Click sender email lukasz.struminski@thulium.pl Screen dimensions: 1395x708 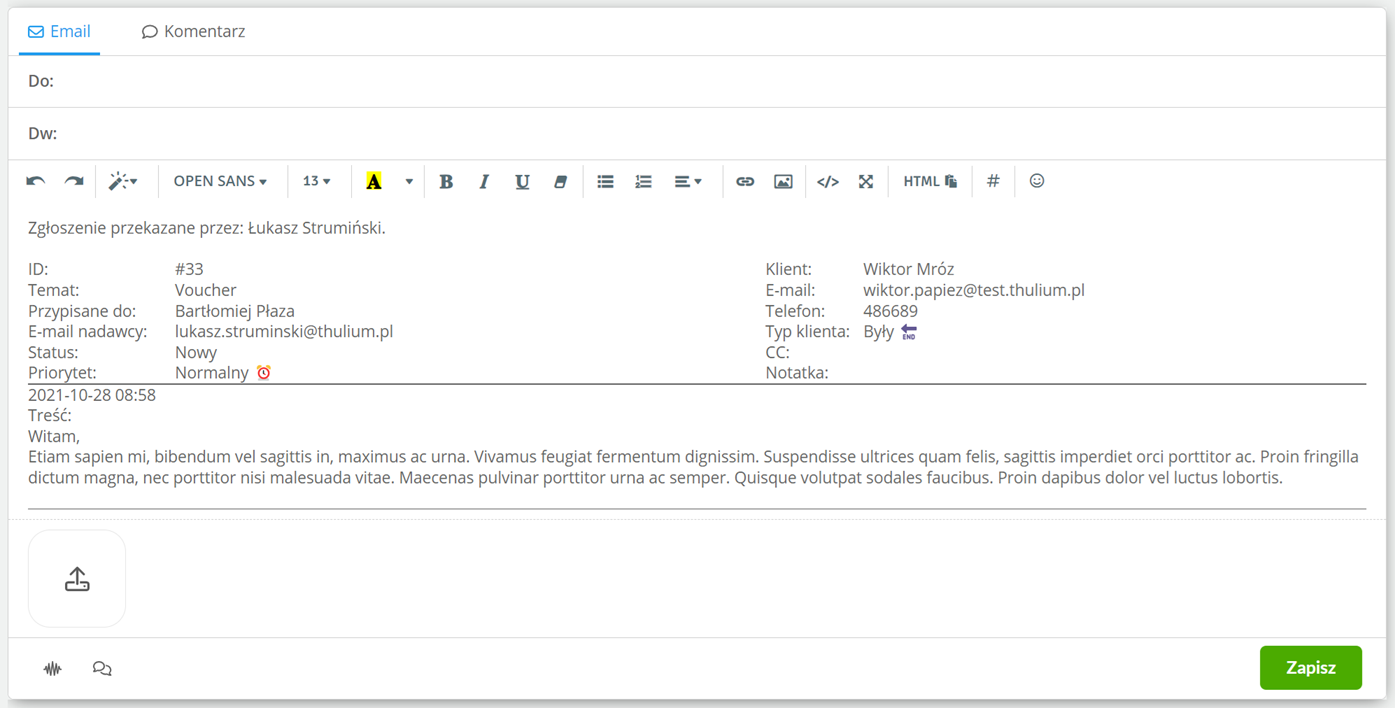(284, 331)
